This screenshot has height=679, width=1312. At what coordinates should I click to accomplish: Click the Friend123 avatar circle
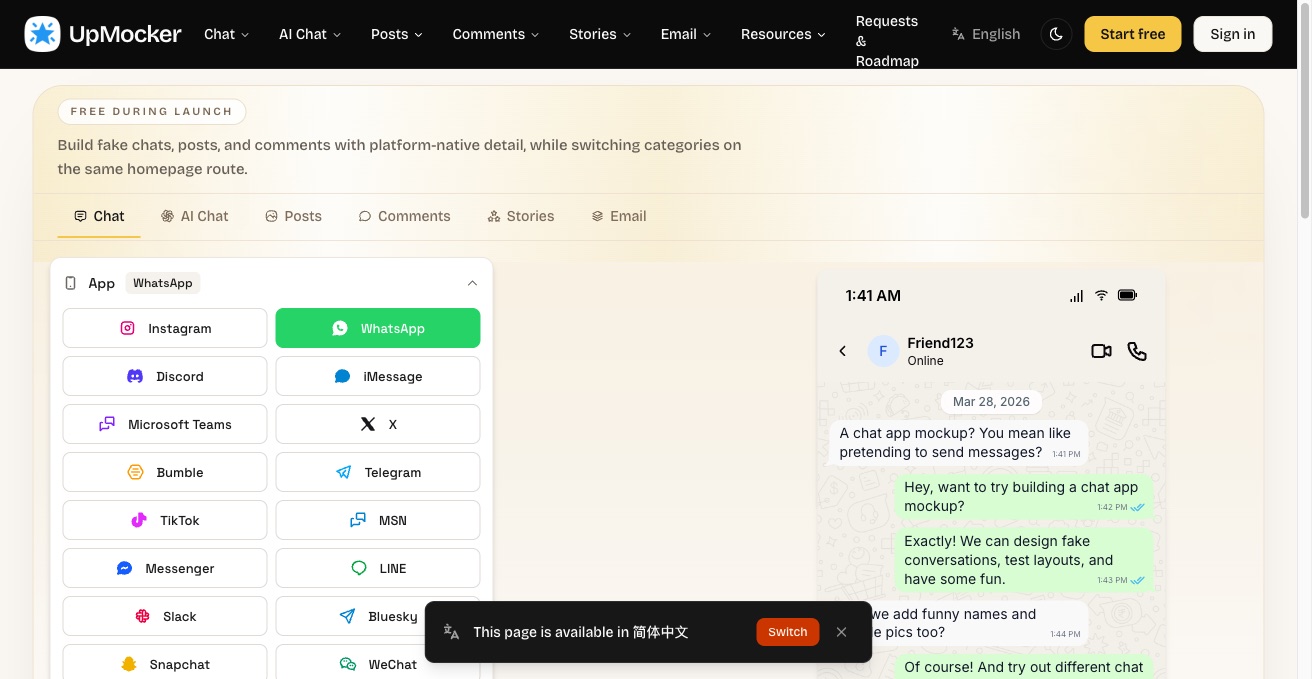pyautogui.click(x=882, y=351)
